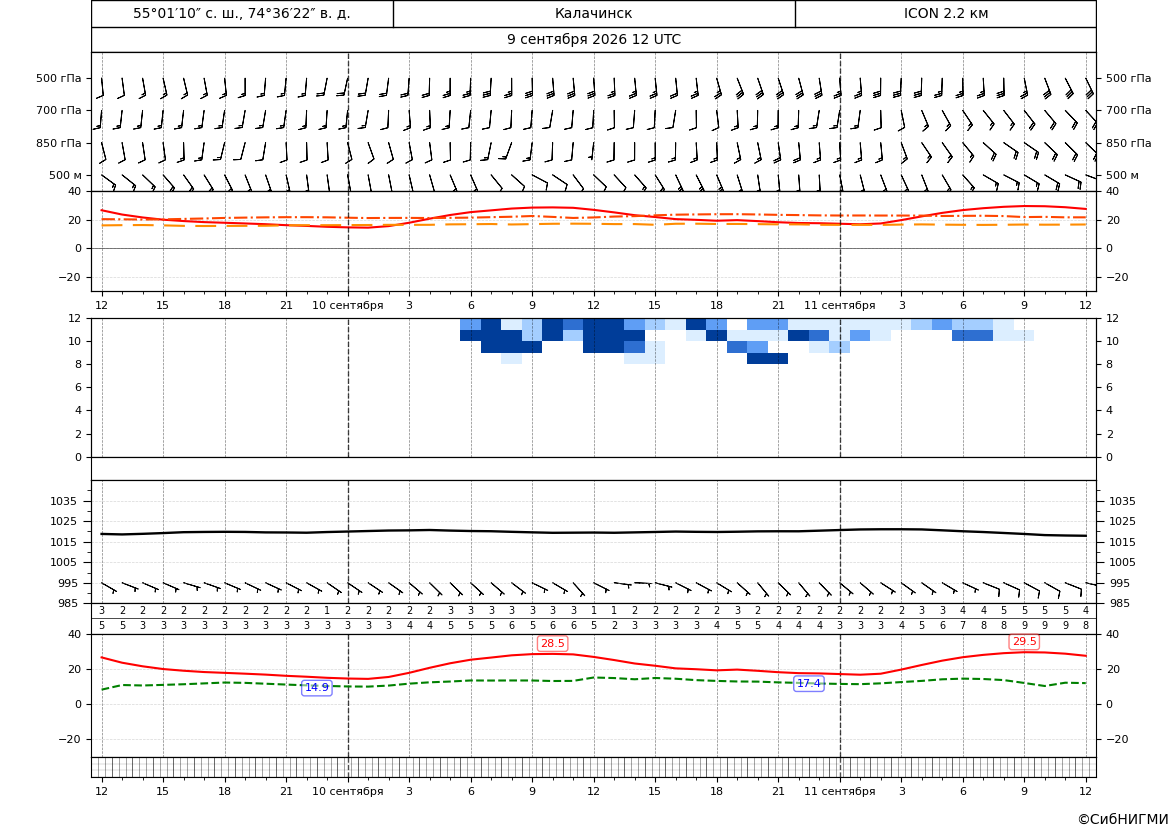The width and height of the screenshot is (1169, 827).
Task: Click the 9 сентября 2026 12 UTC header
Action: (x=593, y=40)
